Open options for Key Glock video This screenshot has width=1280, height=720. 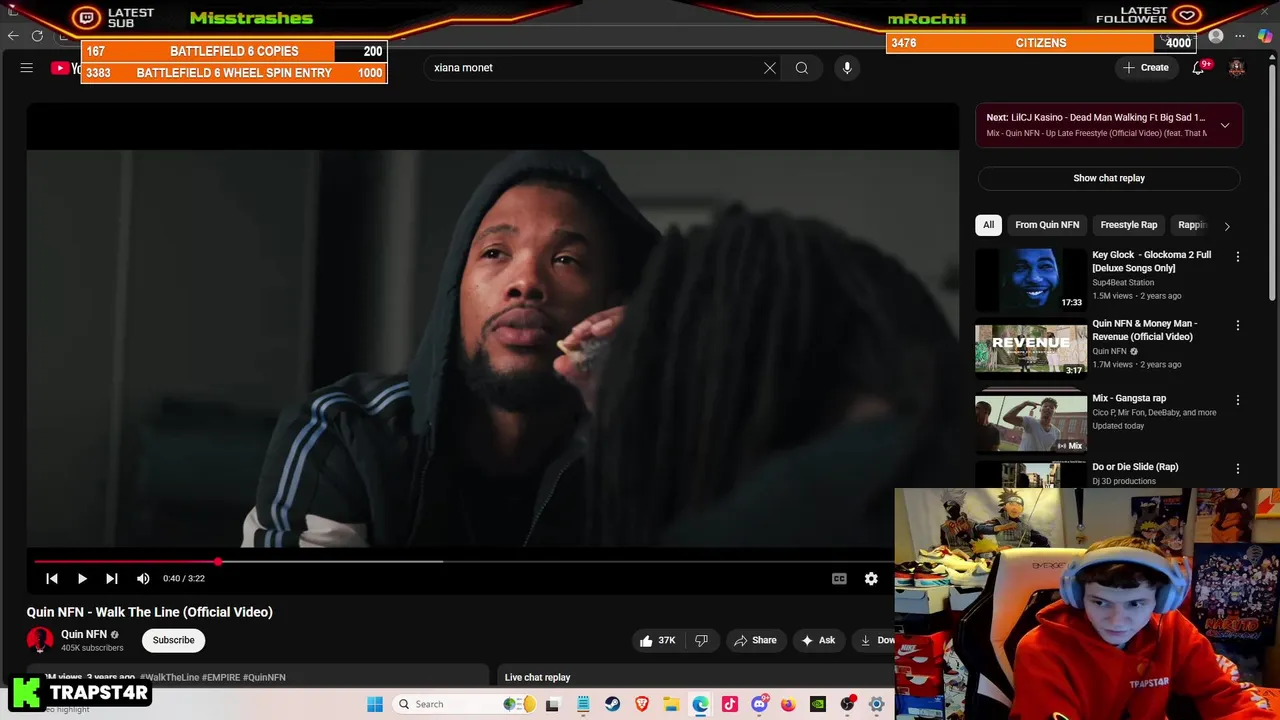1238,257
